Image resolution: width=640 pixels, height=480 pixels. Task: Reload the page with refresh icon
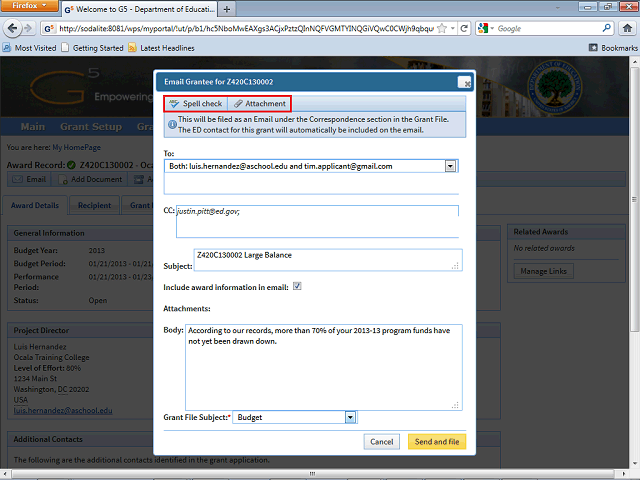click(464, 28)
